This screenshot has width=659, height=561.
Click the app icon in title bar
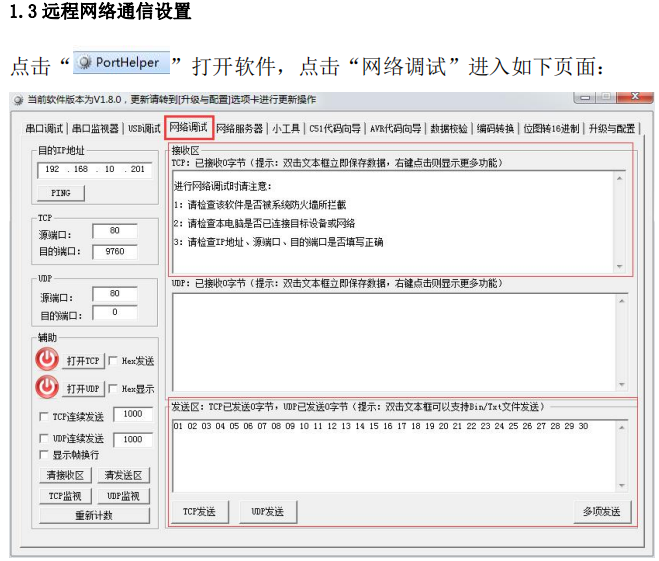pyautogui.click(x=17, y=100)
